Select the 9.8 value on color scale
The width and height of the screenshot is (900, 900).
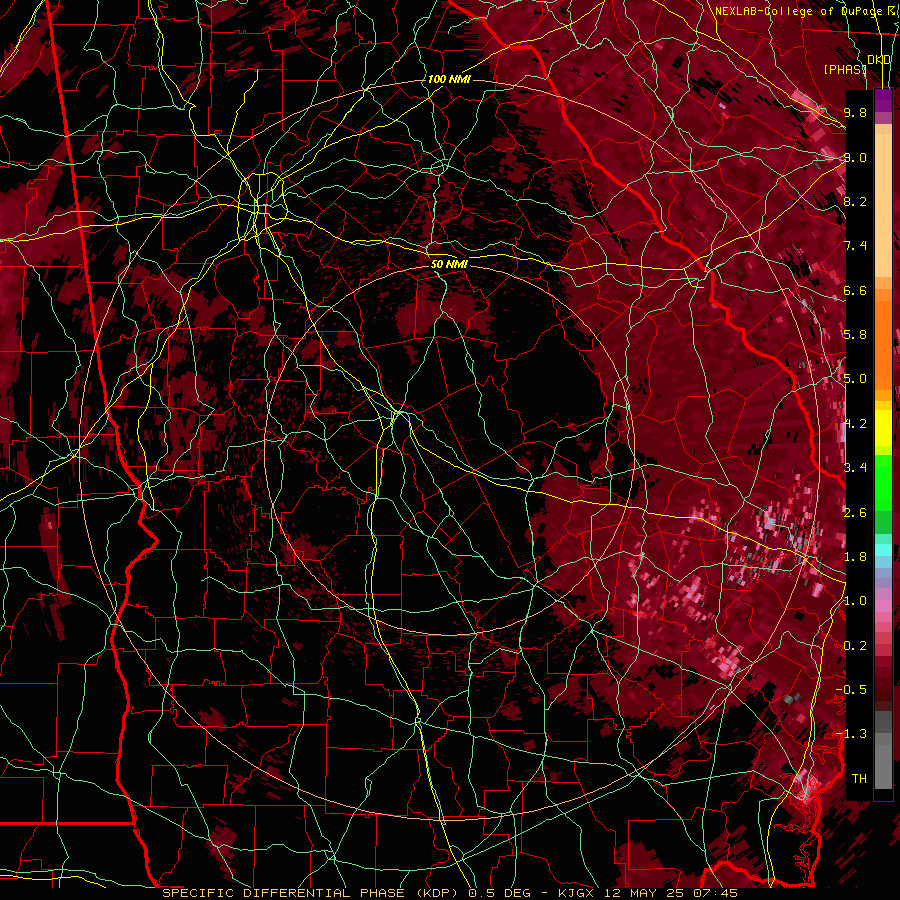(x=855, y=112)
